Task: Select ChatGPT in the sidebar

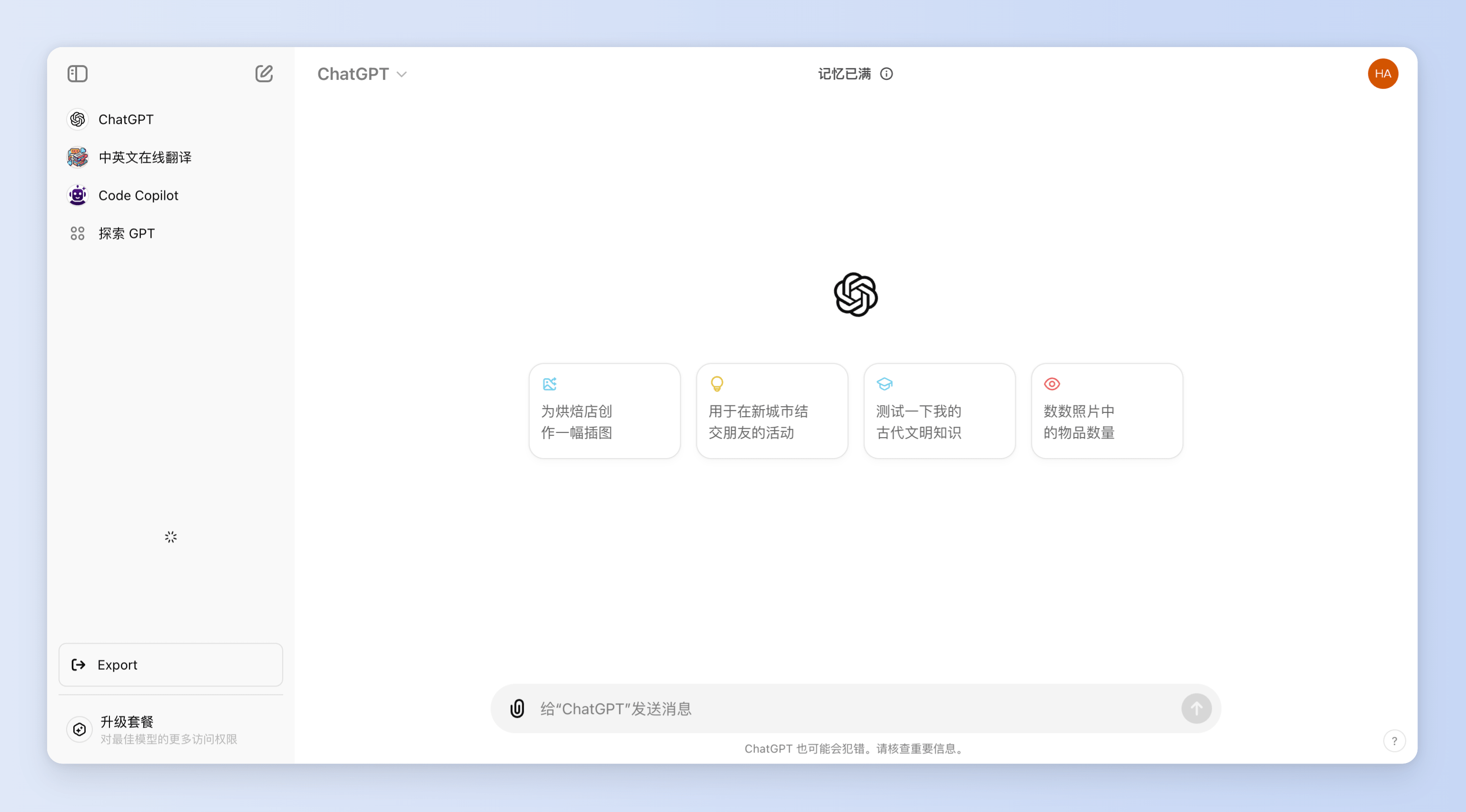Action: (126, 119)
